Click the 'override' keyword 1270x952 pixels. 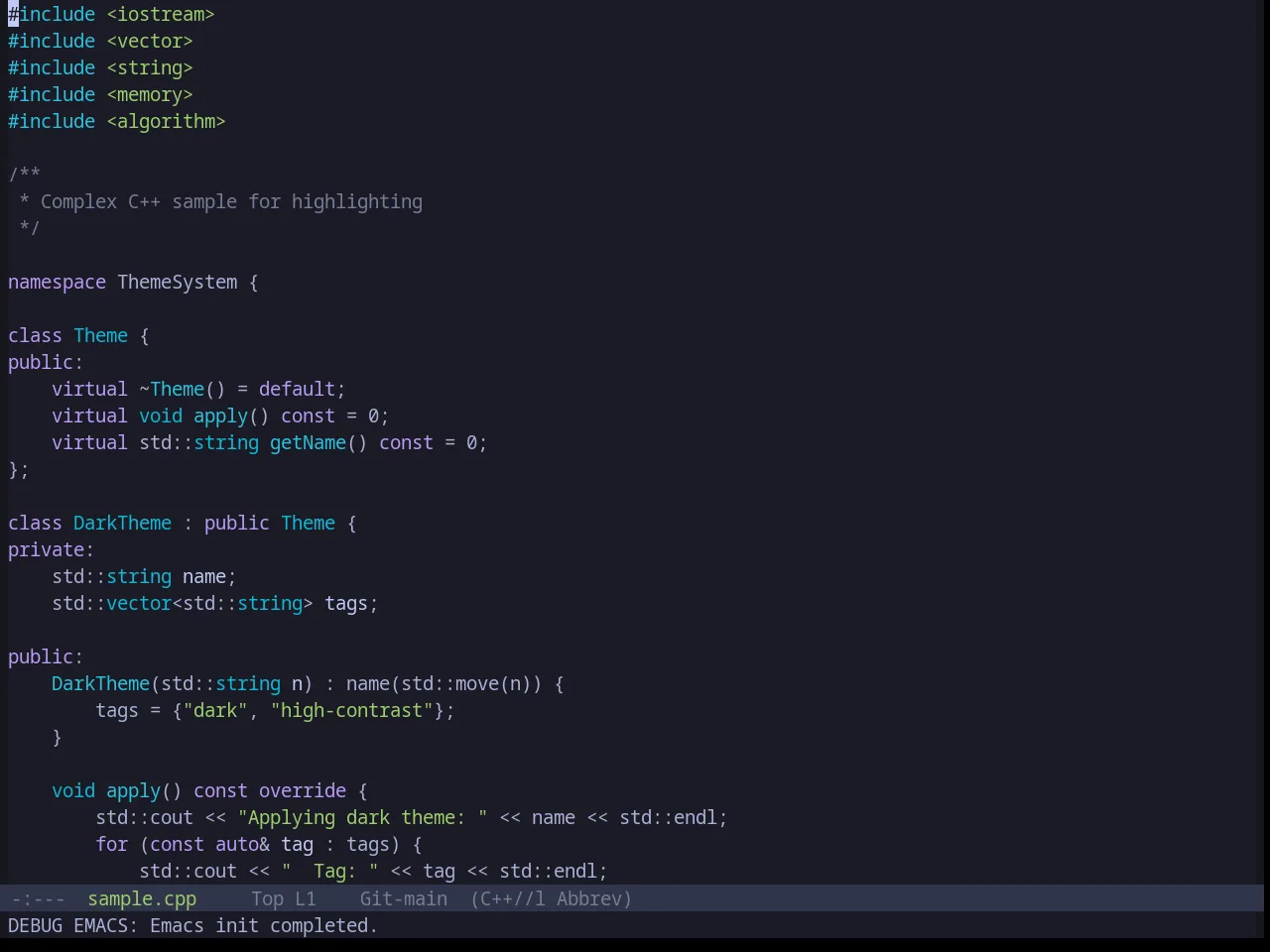pos(303,790)
